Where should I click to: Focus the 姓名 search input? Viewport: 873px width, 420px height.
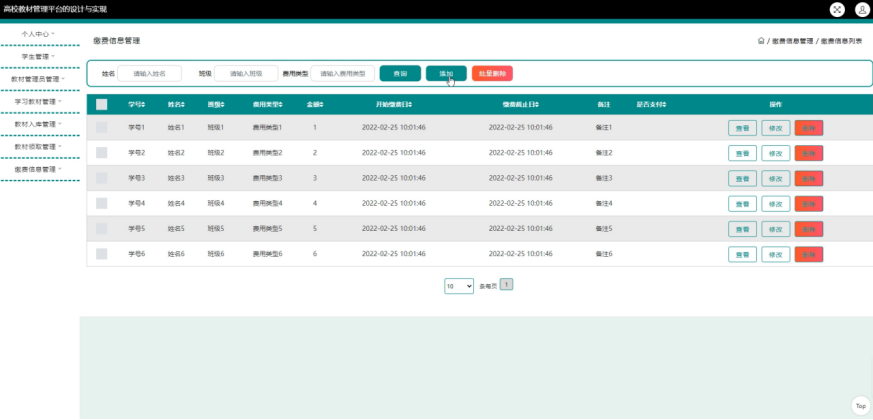point(149,74)
